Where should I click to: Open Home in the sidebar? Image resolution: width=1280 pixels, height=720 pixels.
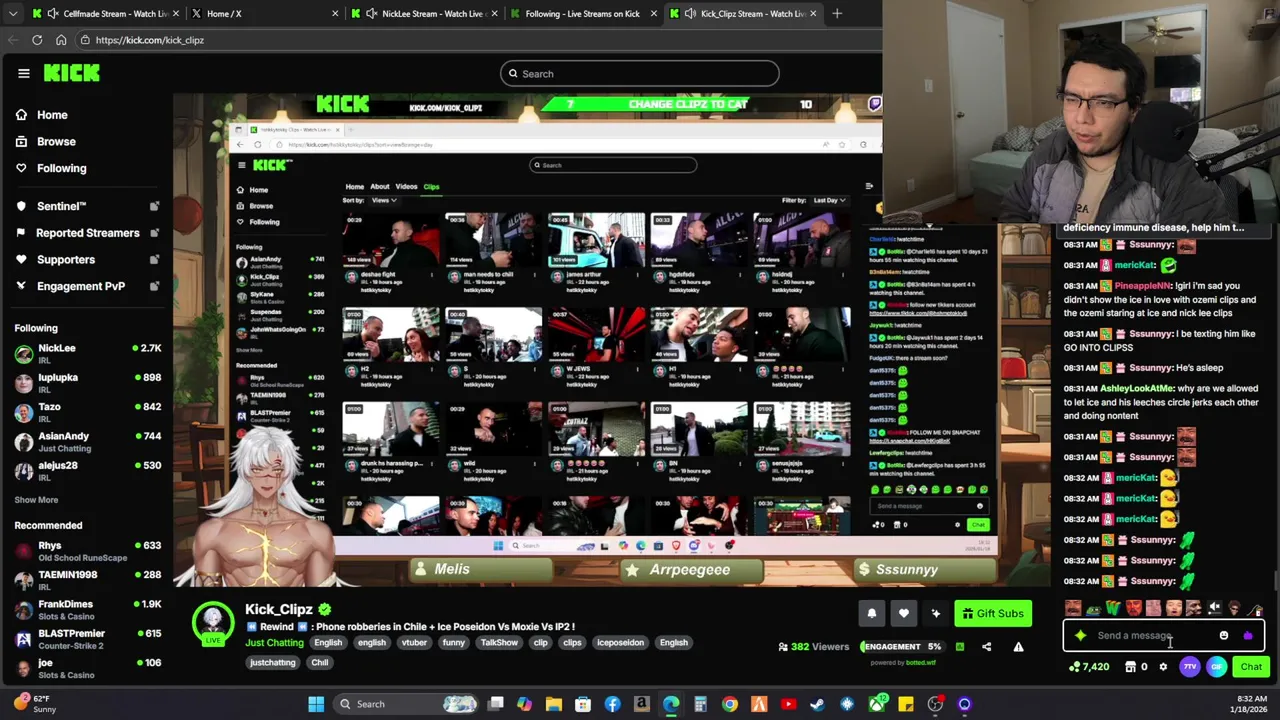click(52, 115)
